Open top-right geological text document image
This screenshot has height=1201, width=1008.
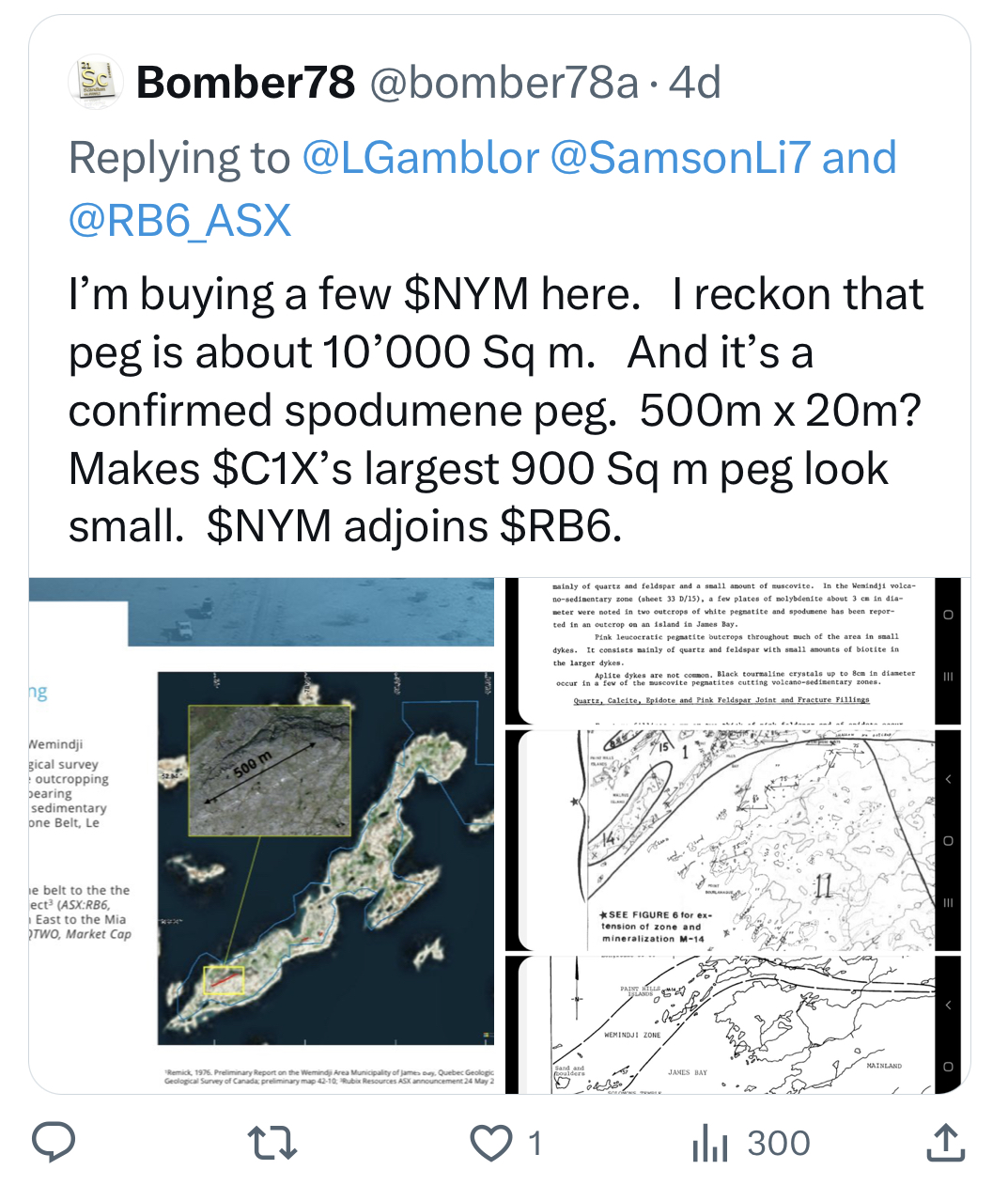(x=733, y=650)
